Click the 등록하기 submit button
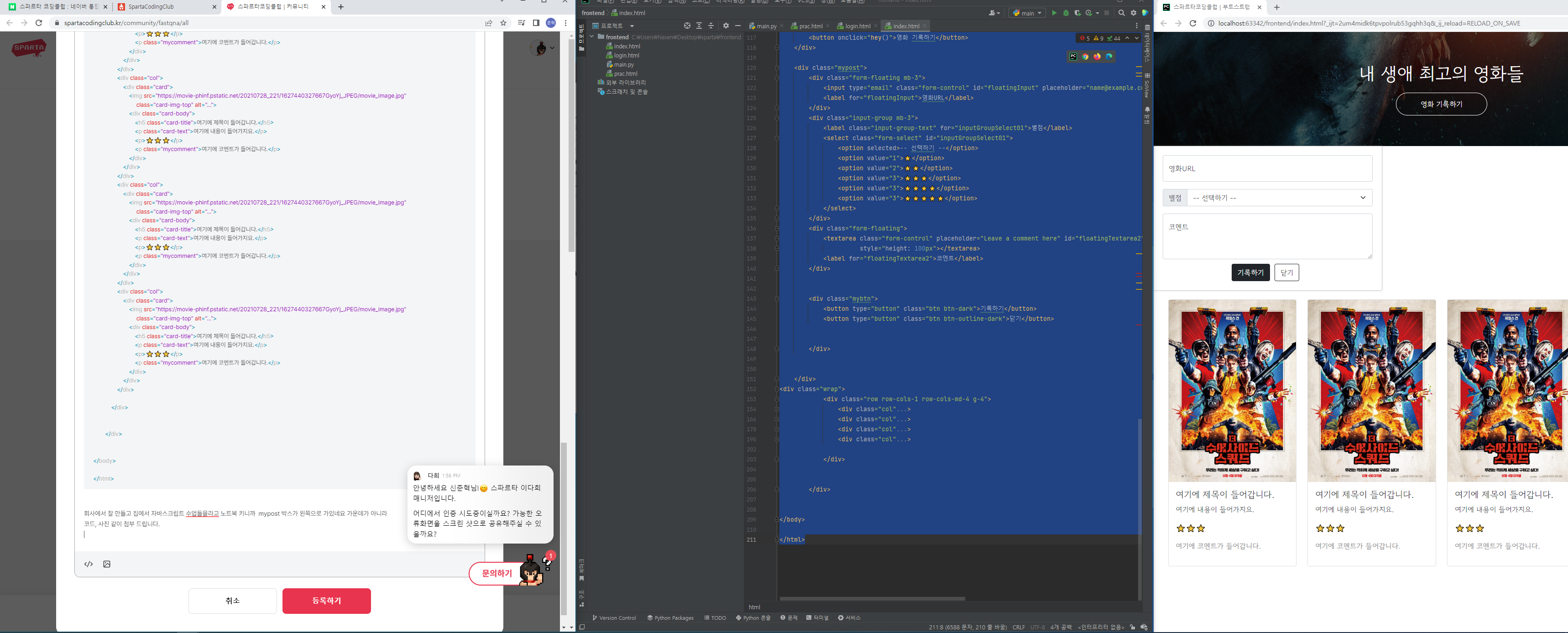 tap(326, 601)
